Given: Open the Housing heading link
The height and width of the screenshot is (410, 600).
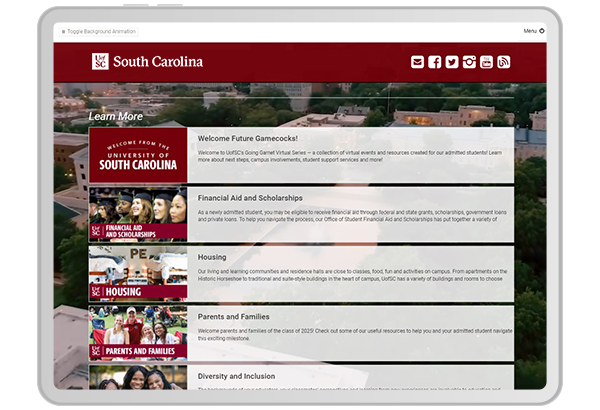Looking at the screenshot, I should tap(212, 257).
